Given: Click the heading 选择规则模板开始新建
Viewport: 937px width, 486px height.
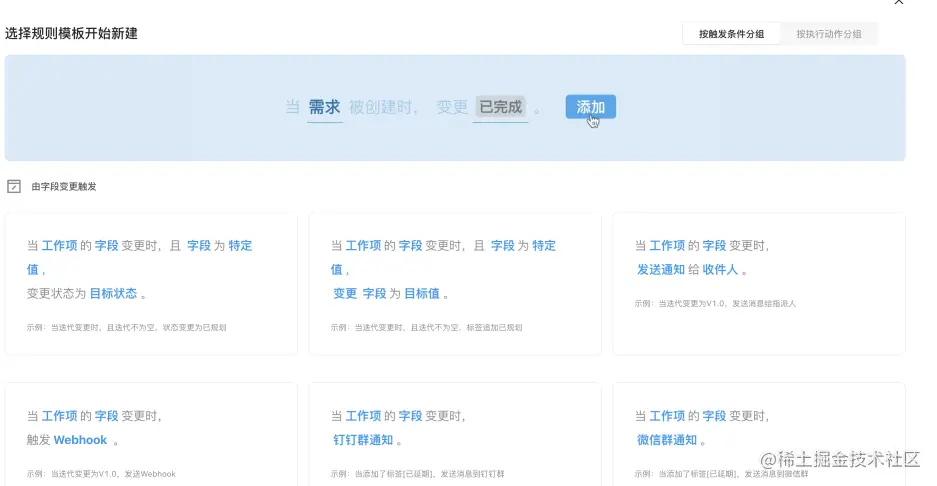Looking at the screenshot, I should (71, 33).
